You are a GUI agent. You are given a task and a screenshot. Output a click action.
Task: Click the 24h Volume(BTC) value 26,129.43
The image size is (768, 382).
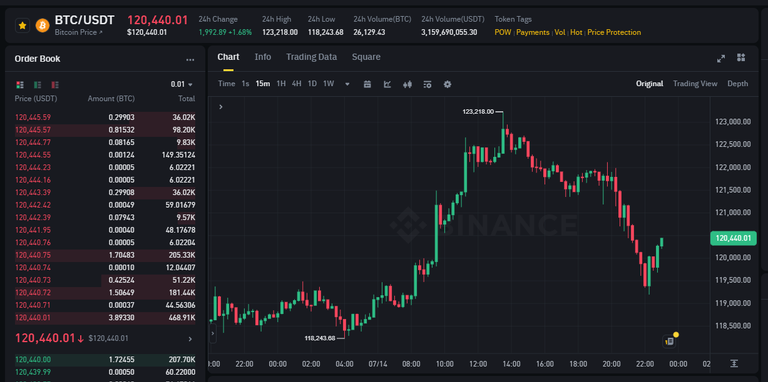[369, 32]
